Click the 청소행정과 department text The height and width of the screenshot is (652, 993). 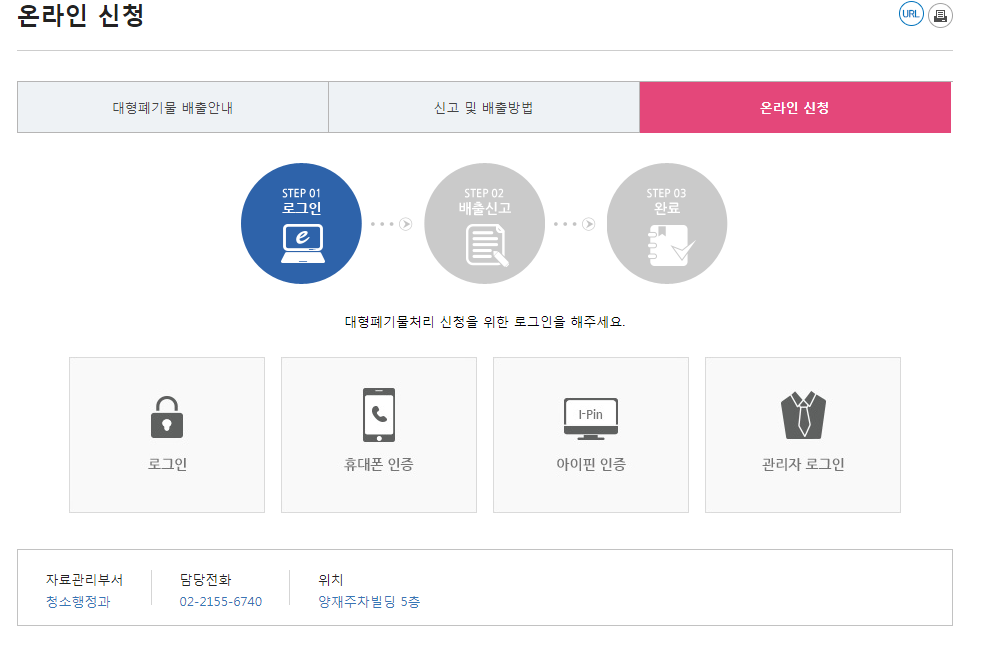(x=78, y=601)
